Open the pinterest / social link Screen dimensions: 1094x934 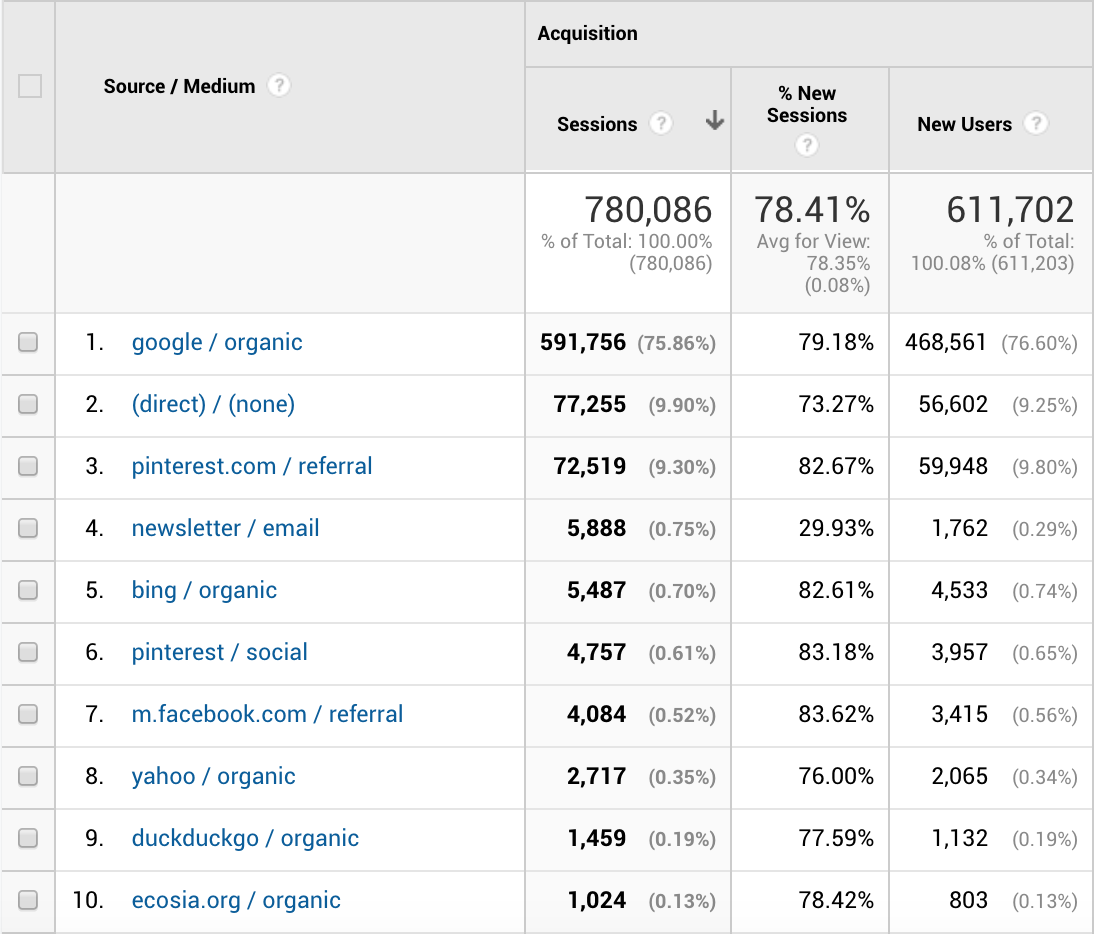click(x=220, y=652)
